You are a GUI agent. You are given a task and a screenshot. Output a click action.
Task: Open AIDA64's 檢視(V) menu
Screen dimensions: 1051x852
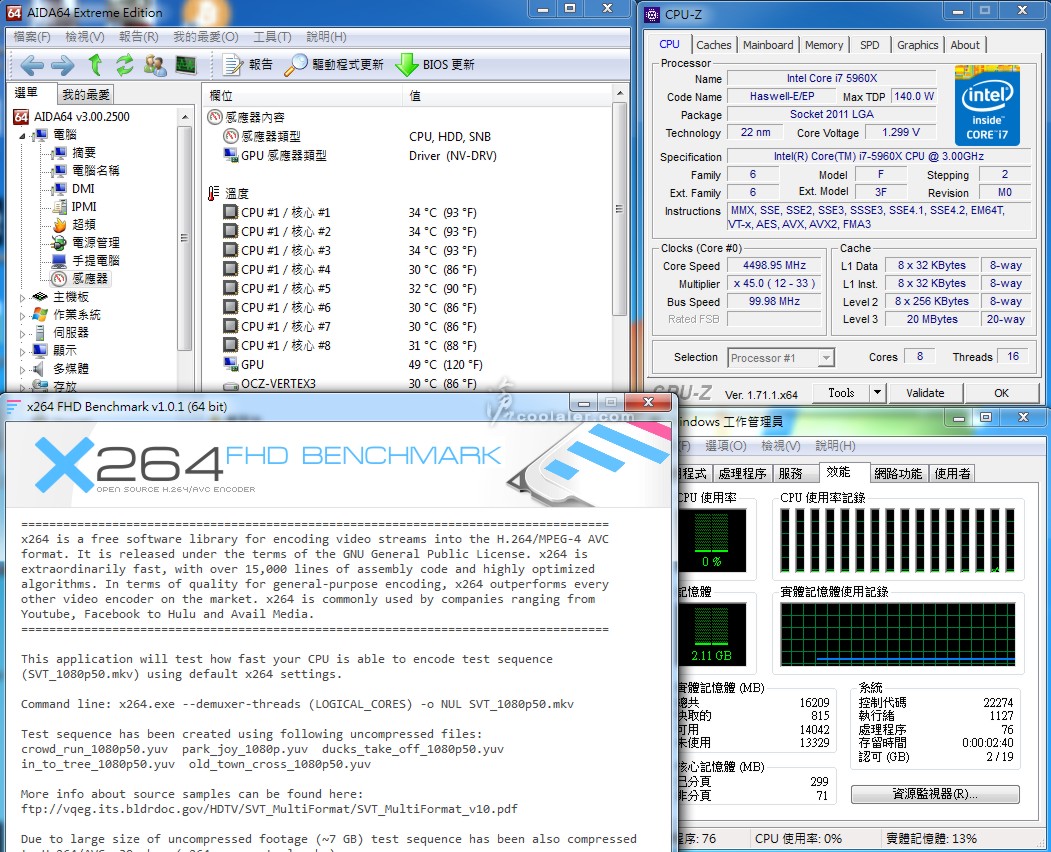click(85, 37)
